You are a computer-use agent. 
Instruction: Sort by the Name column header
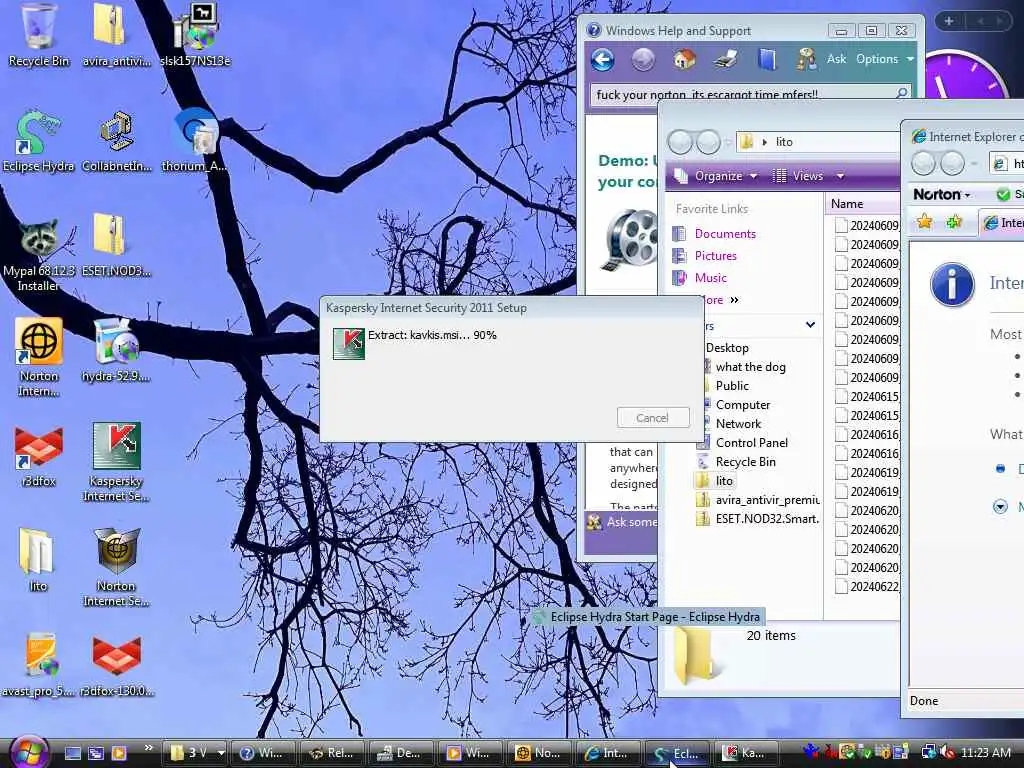click(x=862, y=204)
